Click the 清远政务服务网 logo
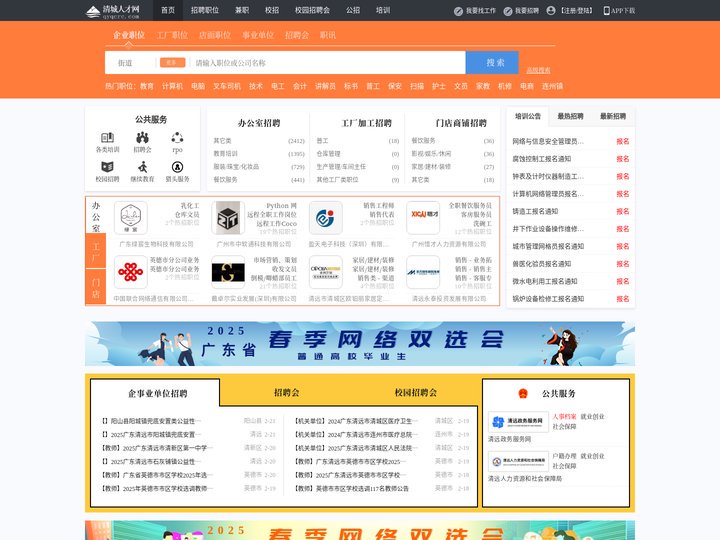Viewport: 720px width, 540px height. [518, 422]
